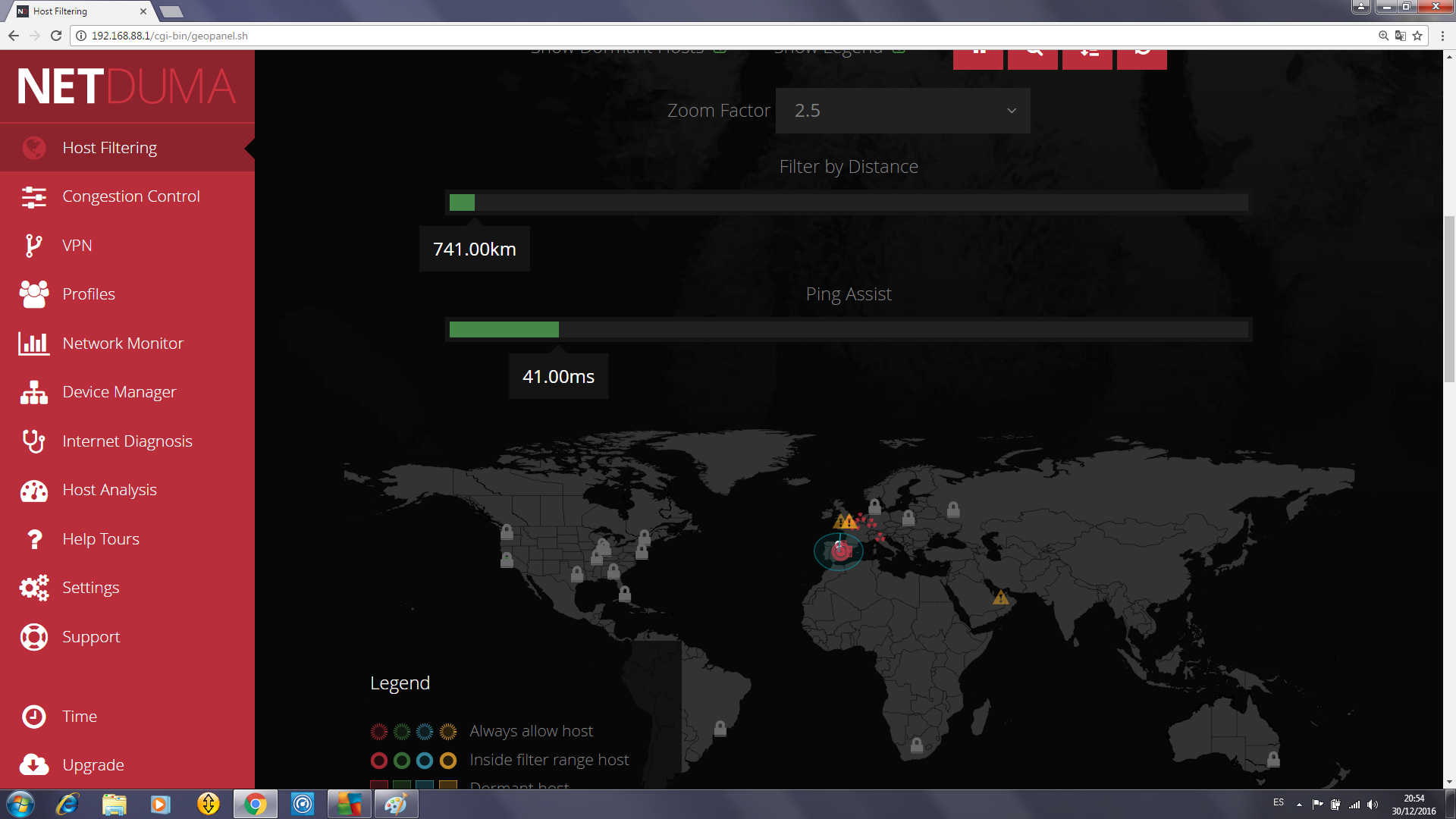Open Host Analysis
Image resolution: width=1456 pixels, height=819 pixels.
coord(109,490)
